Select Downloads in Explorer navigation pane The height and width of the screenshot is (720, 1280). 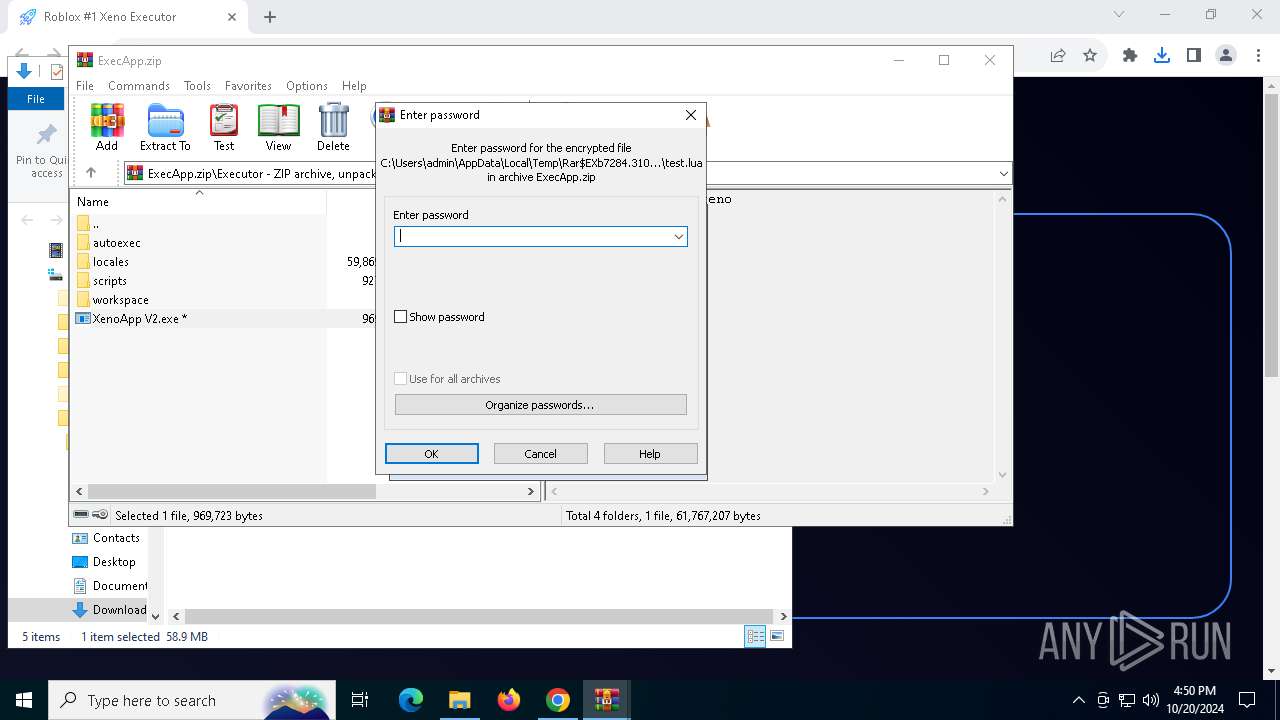click(x=110, y=610)
